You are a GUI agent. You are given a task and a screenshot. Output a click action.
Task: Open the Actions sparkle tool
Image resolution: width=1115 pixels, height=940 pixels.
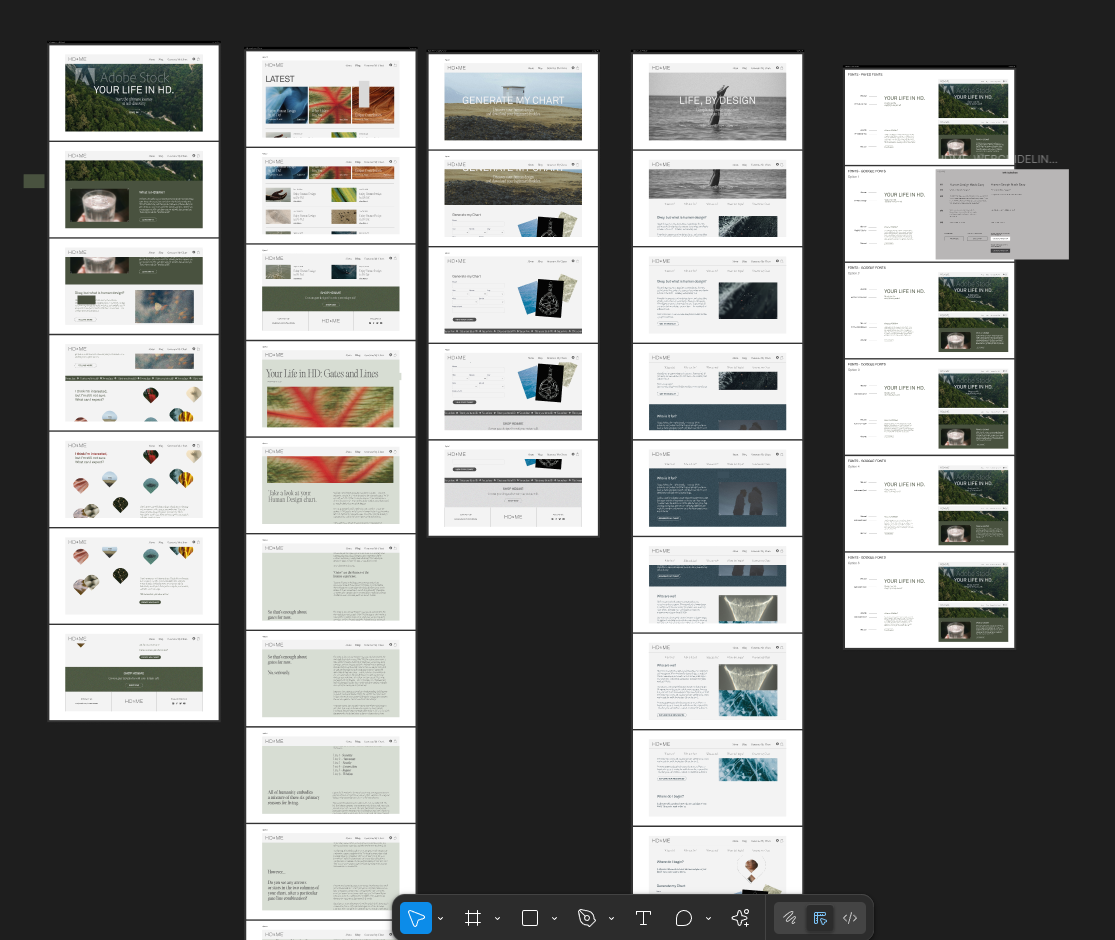click(740, 918)
